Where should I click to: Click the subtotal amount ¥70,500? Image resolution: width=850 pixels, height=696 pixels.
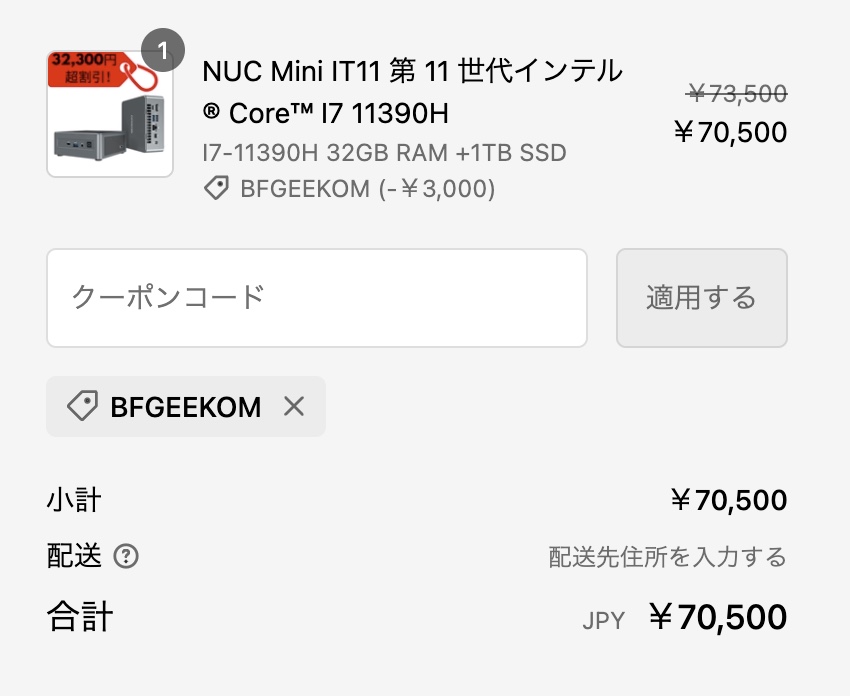tap(729, 500)
